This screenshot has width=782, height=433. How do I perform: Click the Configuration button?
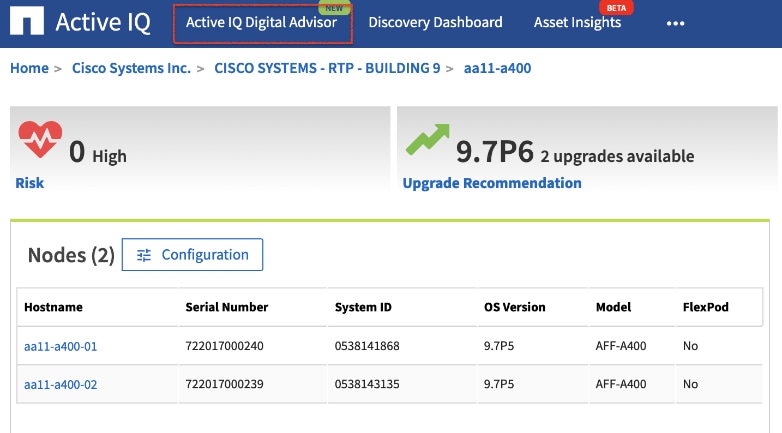193,254
